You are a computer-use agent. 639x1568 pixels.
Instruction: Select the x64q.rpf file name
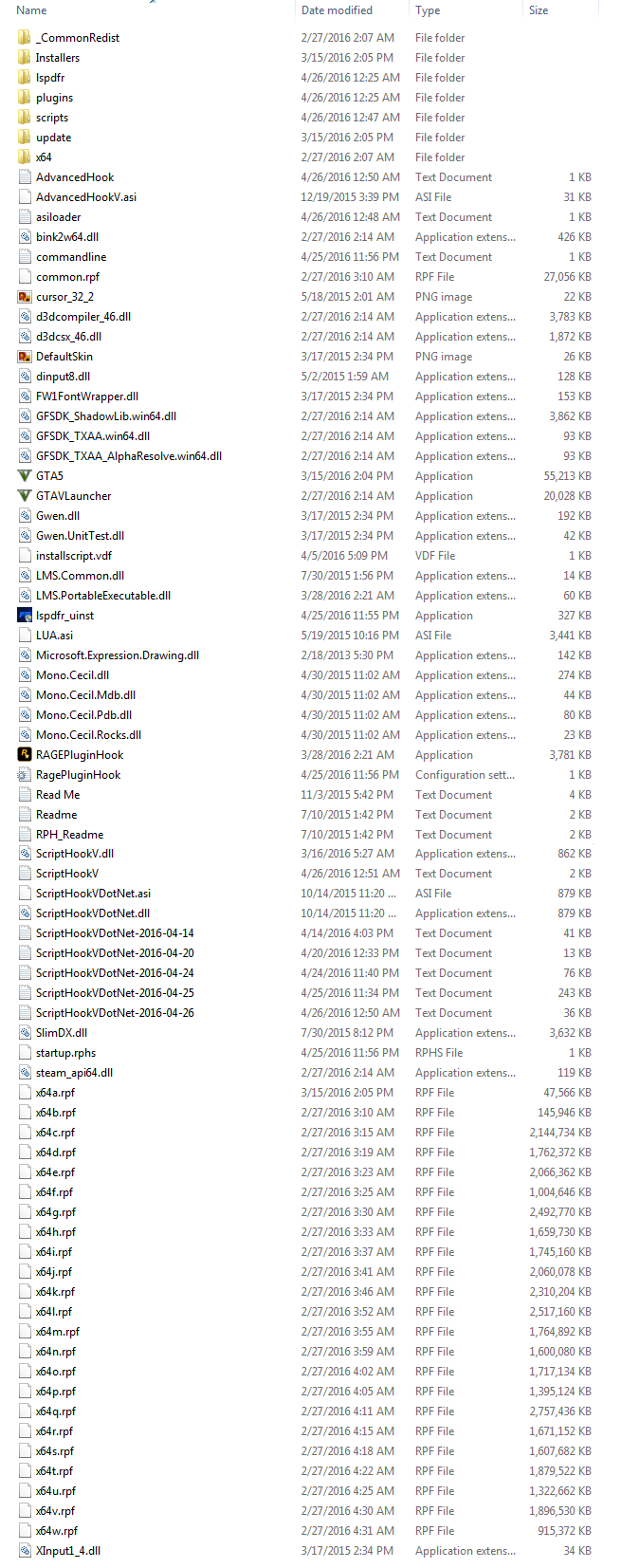[x=56, y=1411]
